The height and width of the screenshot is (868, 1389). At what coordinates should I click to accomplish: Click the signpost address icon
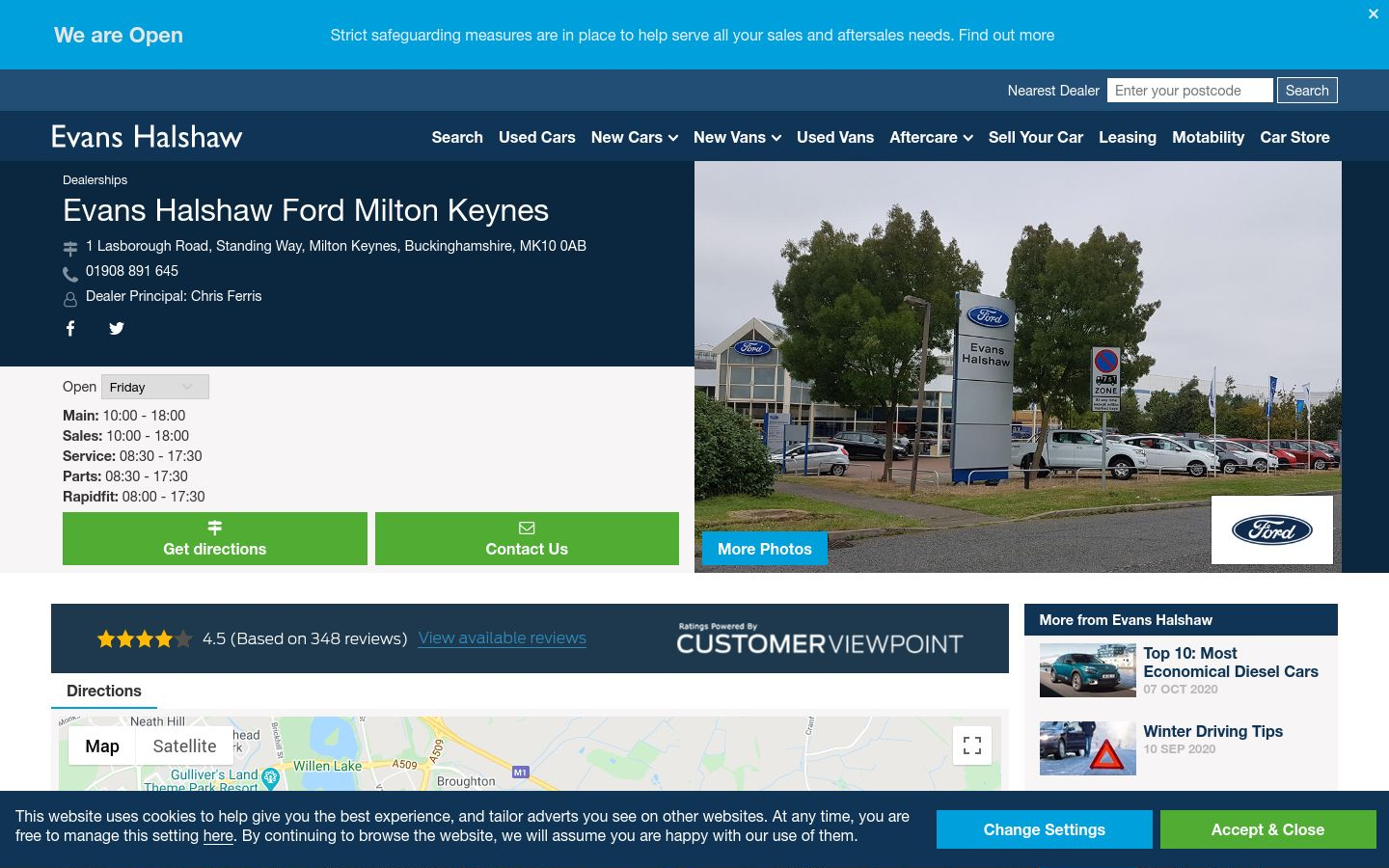(70, 249)
